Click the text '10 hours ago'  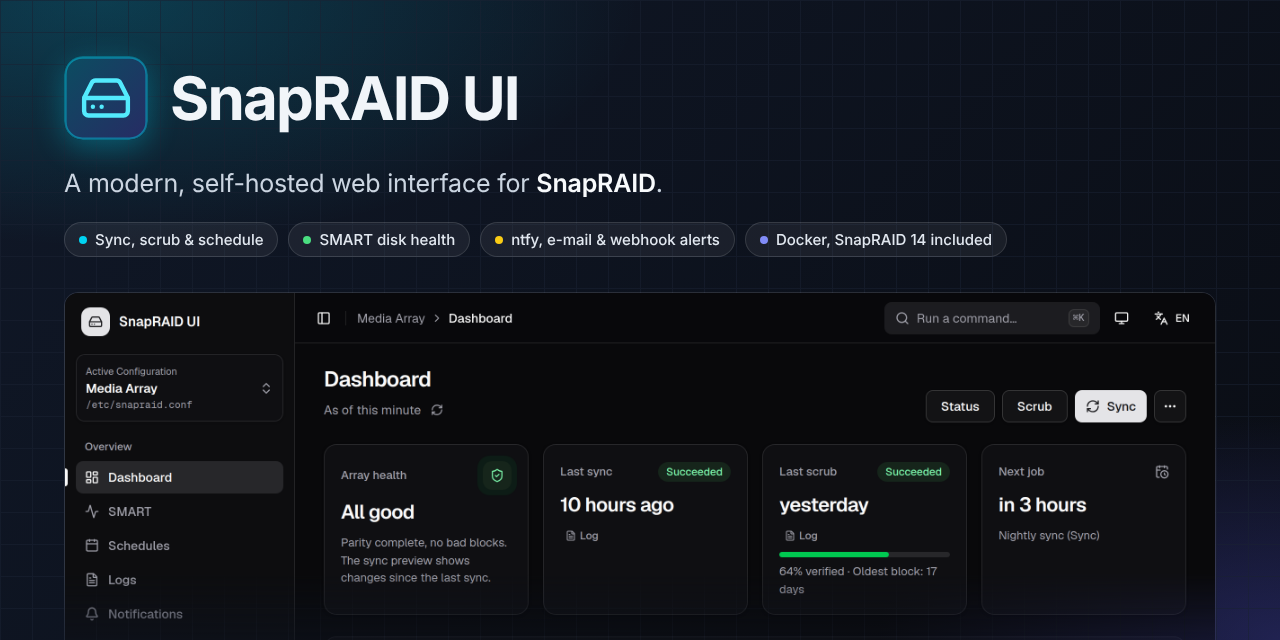point(617,505)
